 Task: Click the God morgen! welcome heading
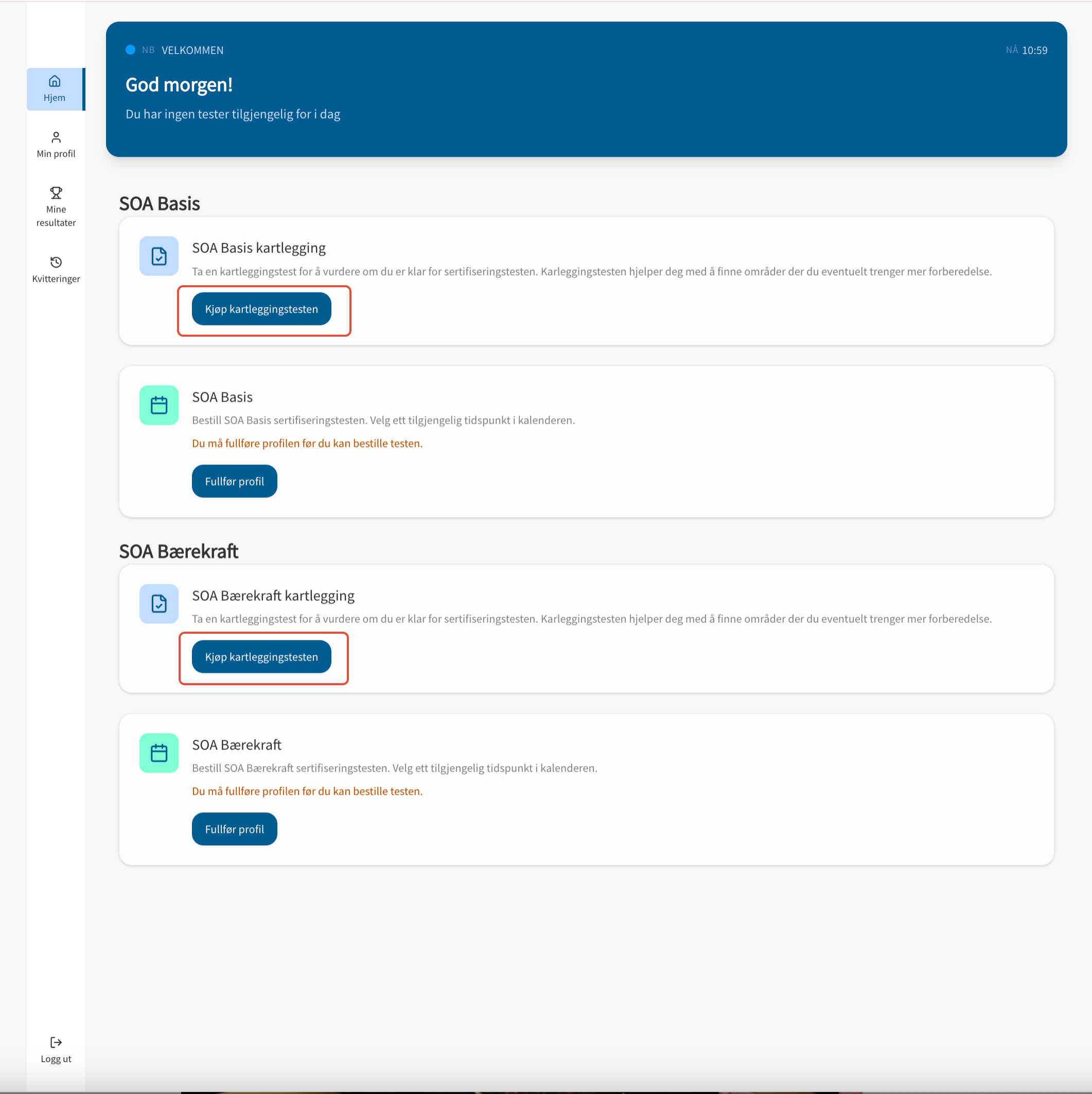pos(179,85)
